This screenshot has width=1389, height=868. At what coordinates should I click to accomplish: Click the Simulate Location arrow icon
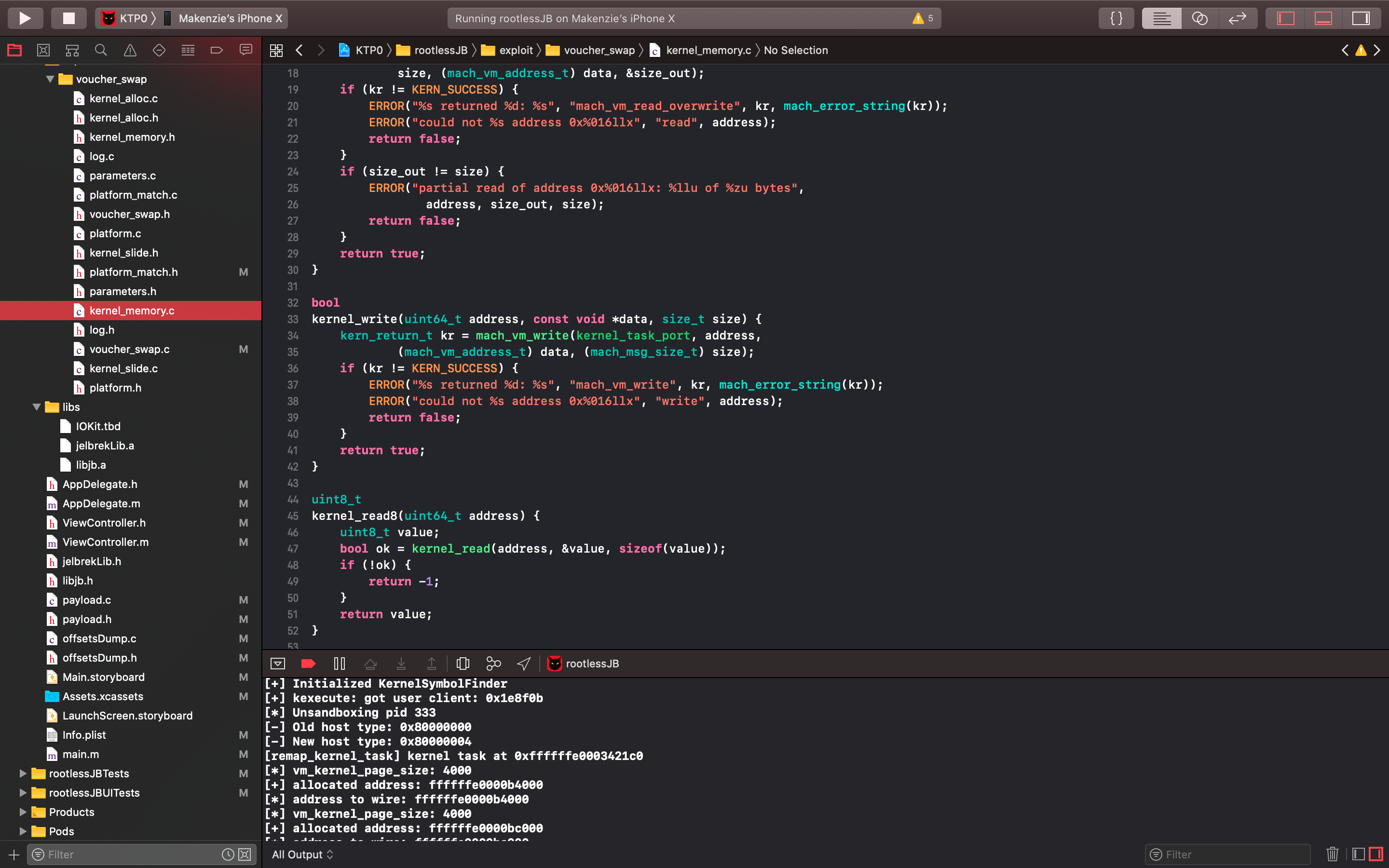[x=523, y=664]
